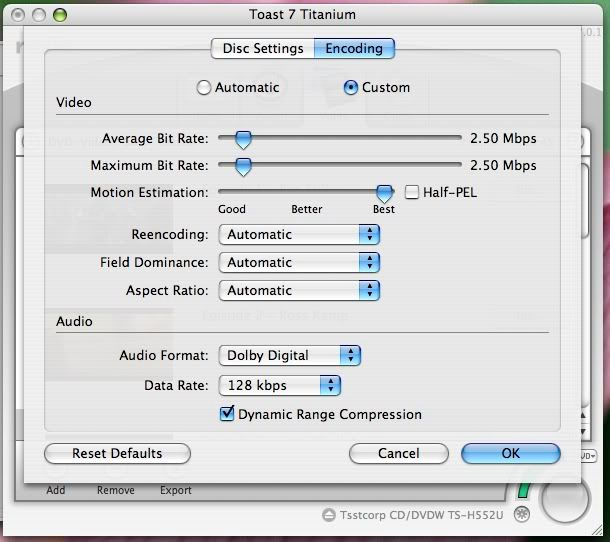Click Export in the main Toast window
Viewport: 610px width, 542px height.
pyautogui.click(x=176, y=490)
